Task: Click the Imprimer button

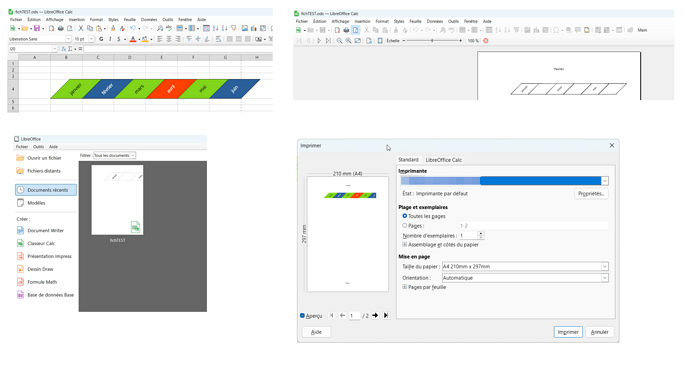Action: 568,332
